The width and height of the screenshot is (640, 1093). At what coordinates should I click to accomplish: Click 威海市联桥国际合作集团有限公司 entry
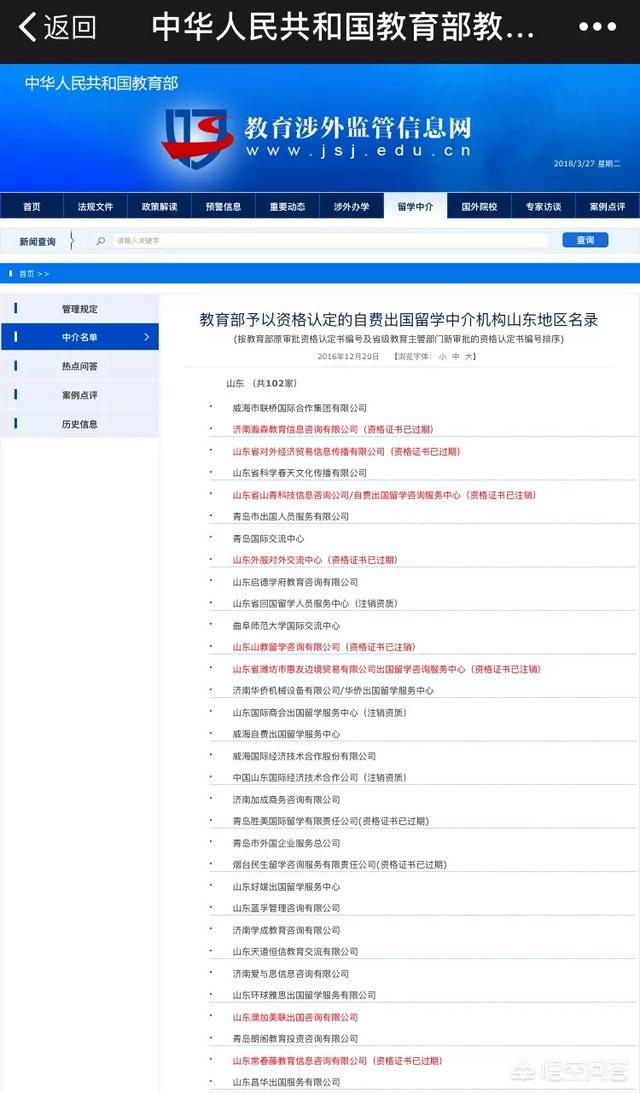(x=299, y=408)
